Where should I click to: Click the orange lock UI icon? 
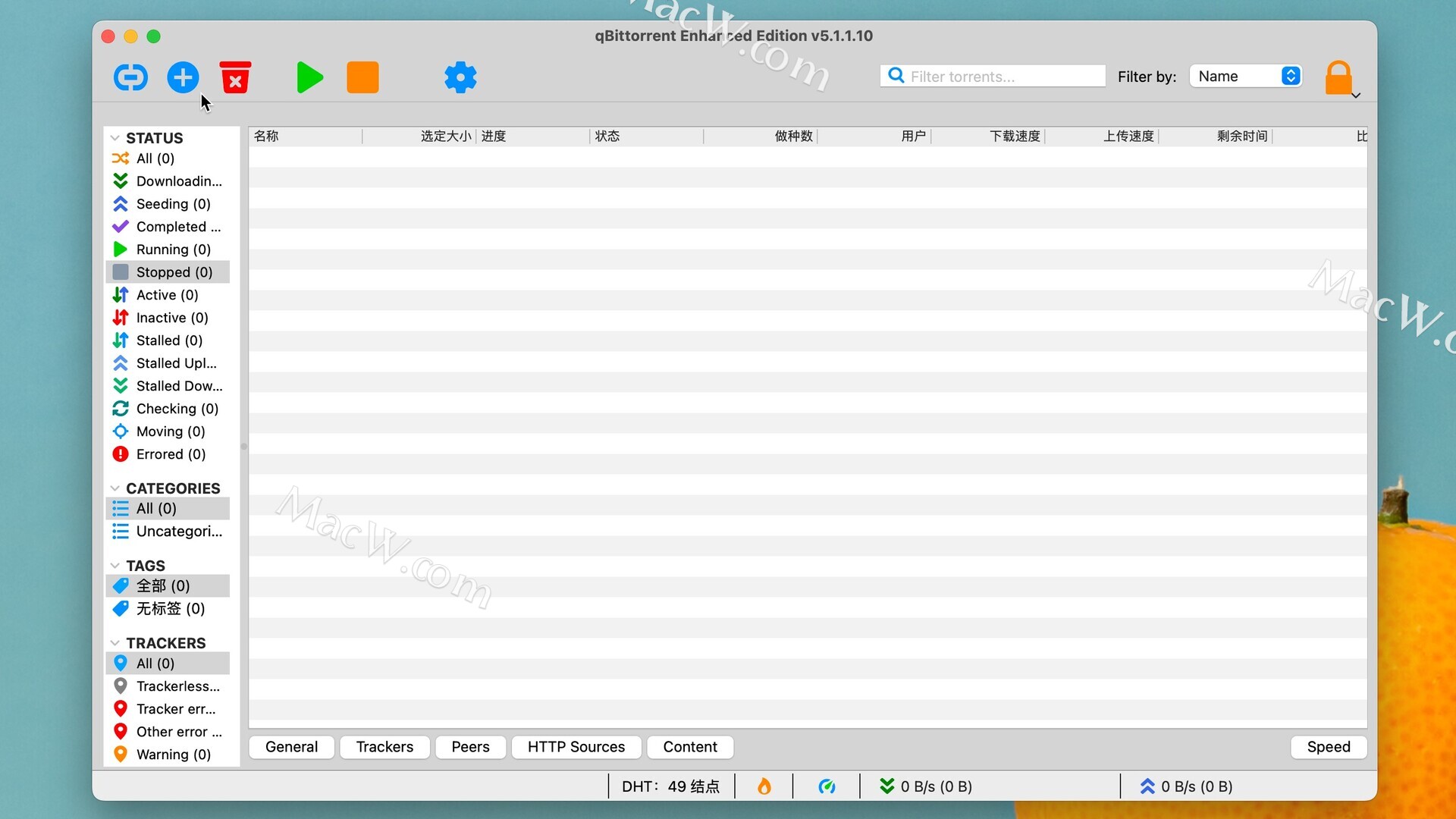[1338, 77]
